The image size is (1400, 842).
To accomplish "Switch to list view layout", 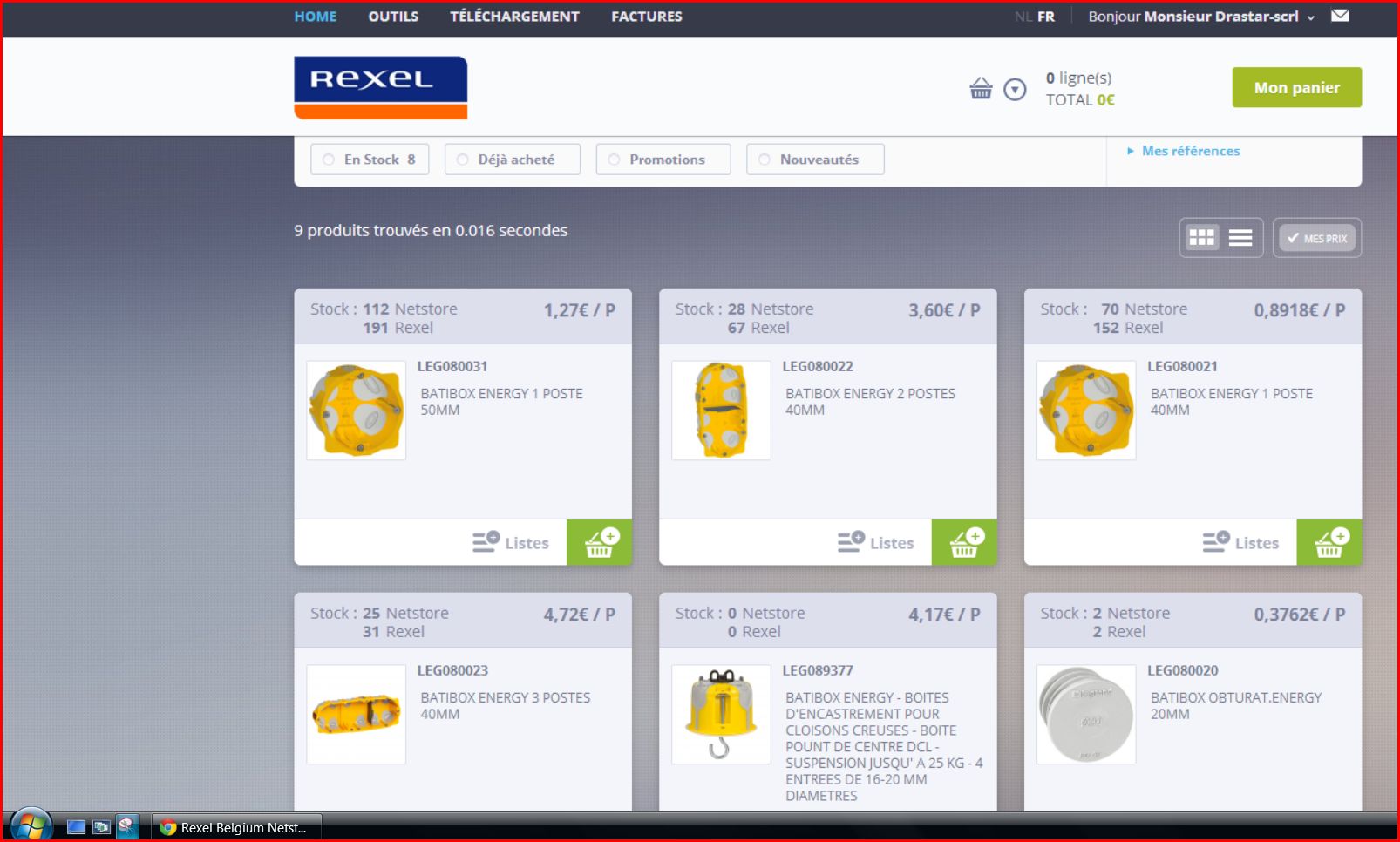I will pos(1240,238).
